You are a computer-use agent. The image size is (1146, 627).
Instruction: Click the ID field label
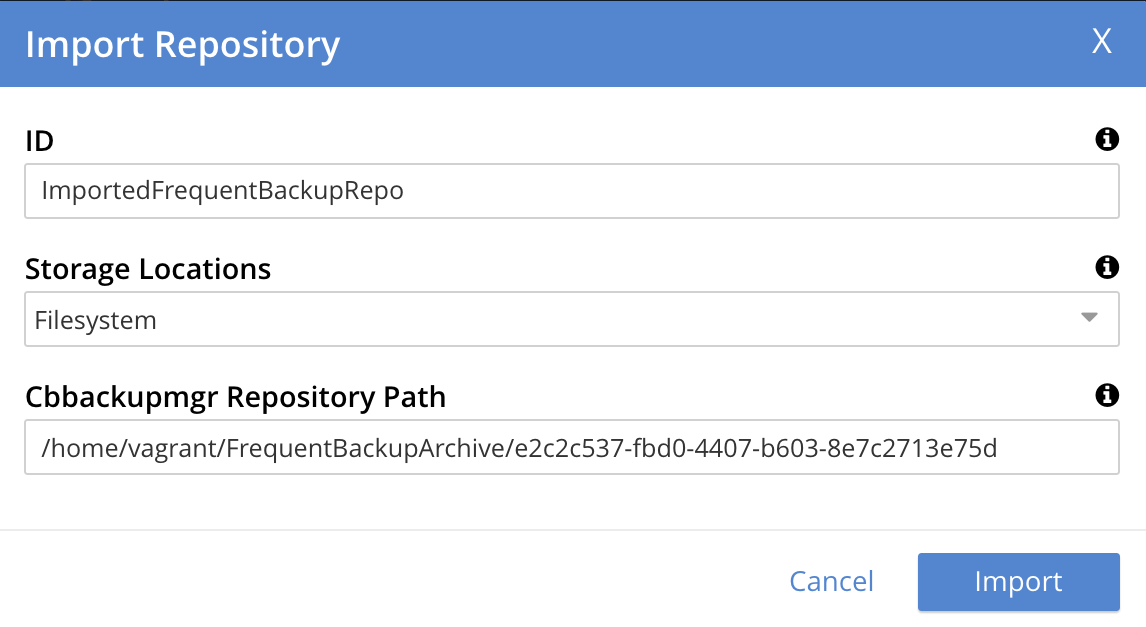[x=39, y=141]
